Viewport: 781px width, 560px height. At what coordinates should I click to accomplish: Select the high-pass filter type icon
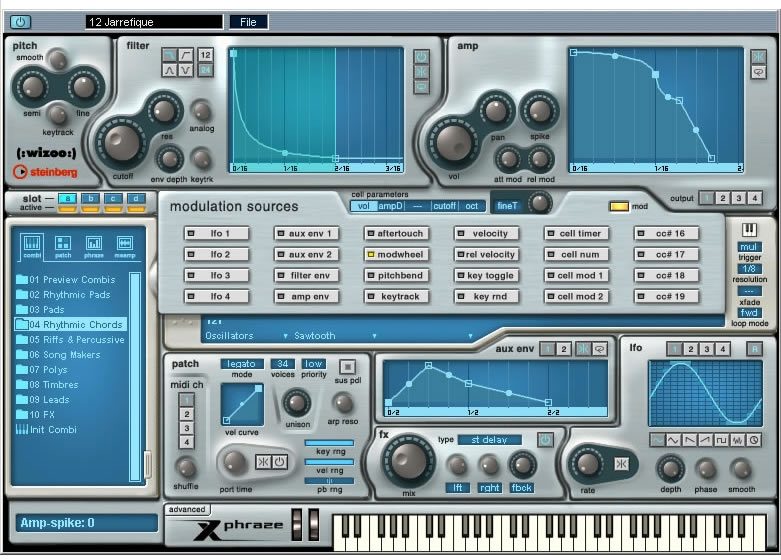[186, 54]
